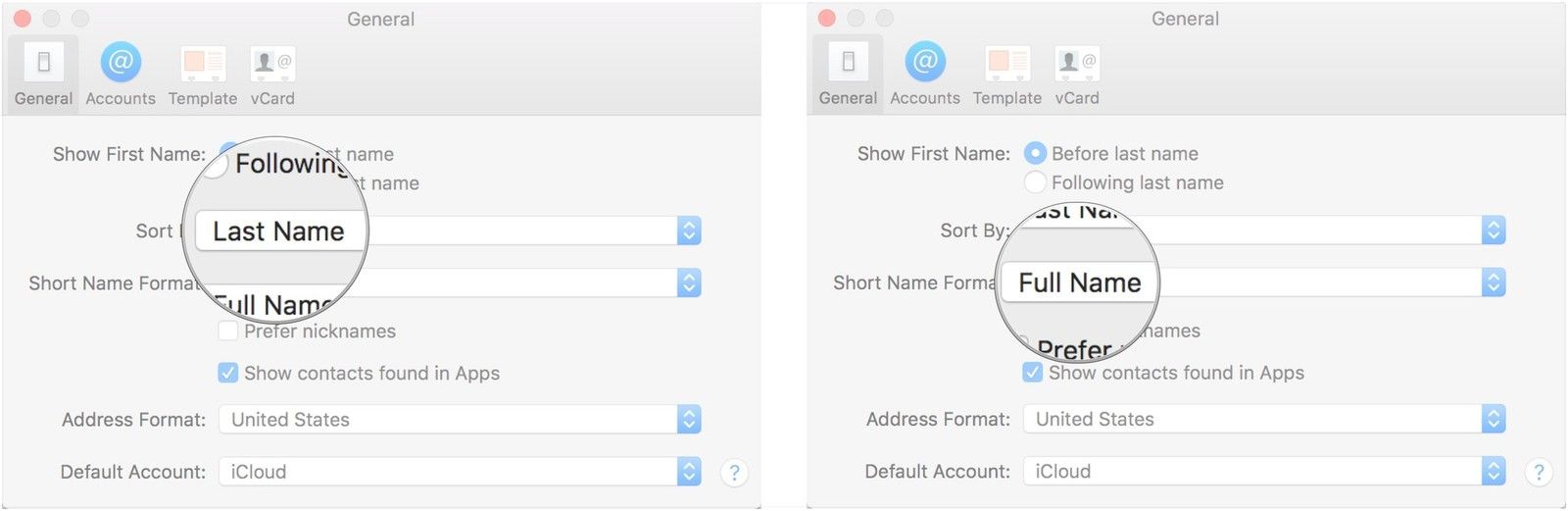Toggle "Show contacts found in Apps" in left window

coord(228,374)
